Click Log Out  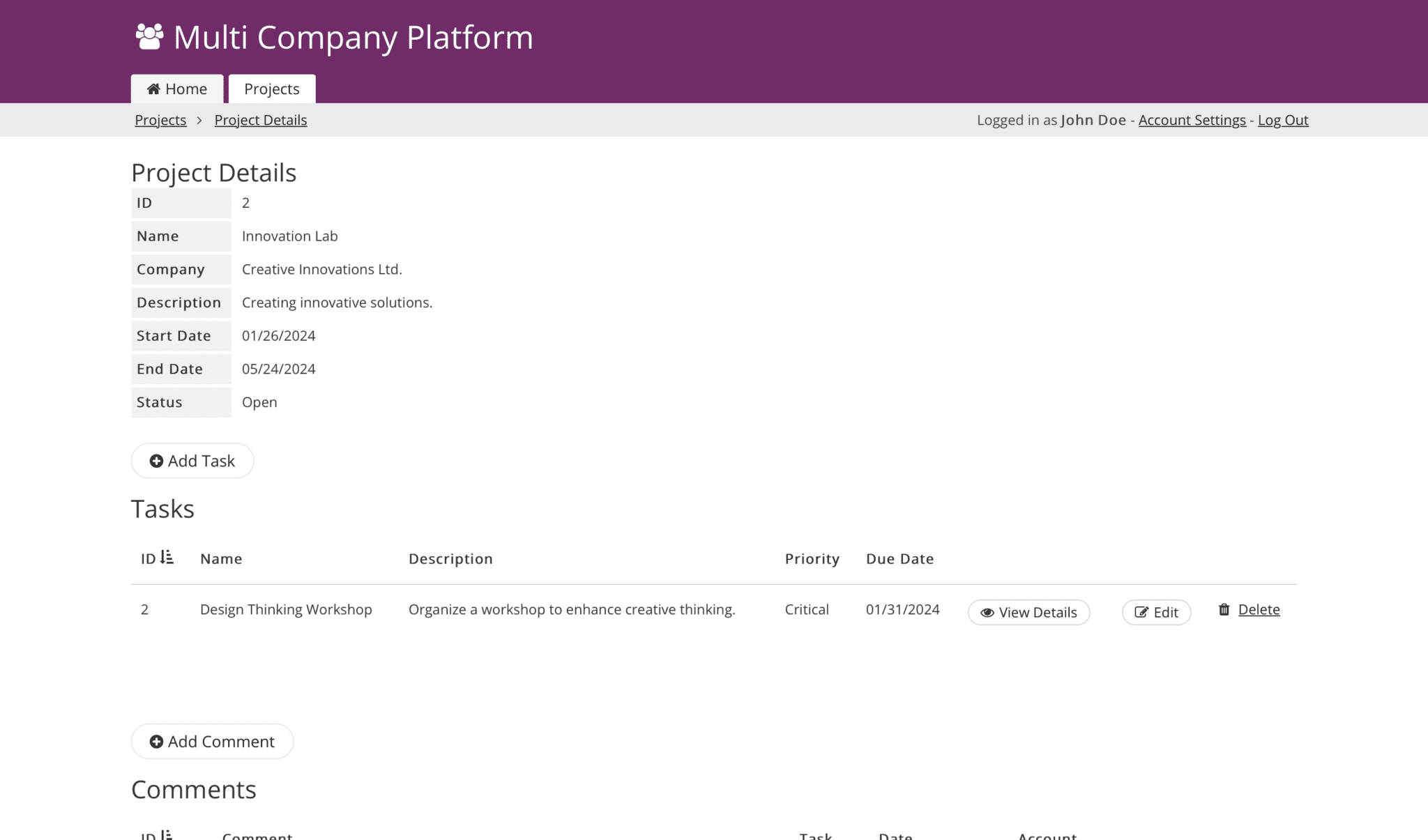coord(1282,120)
